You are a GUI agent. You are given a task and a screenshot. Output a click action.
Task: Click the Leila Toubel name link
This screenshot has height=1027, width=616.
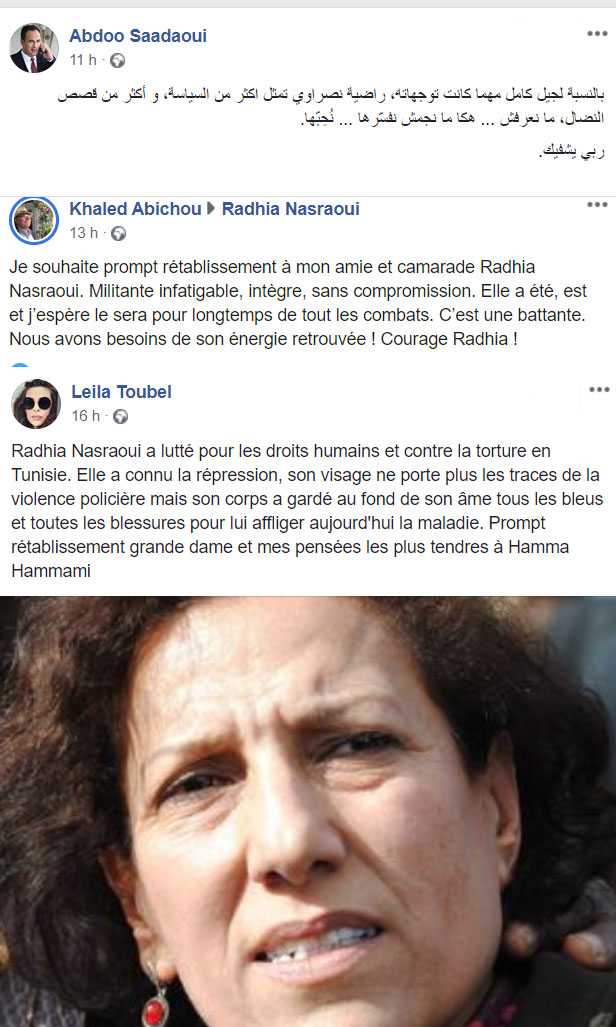pos(121,392)
